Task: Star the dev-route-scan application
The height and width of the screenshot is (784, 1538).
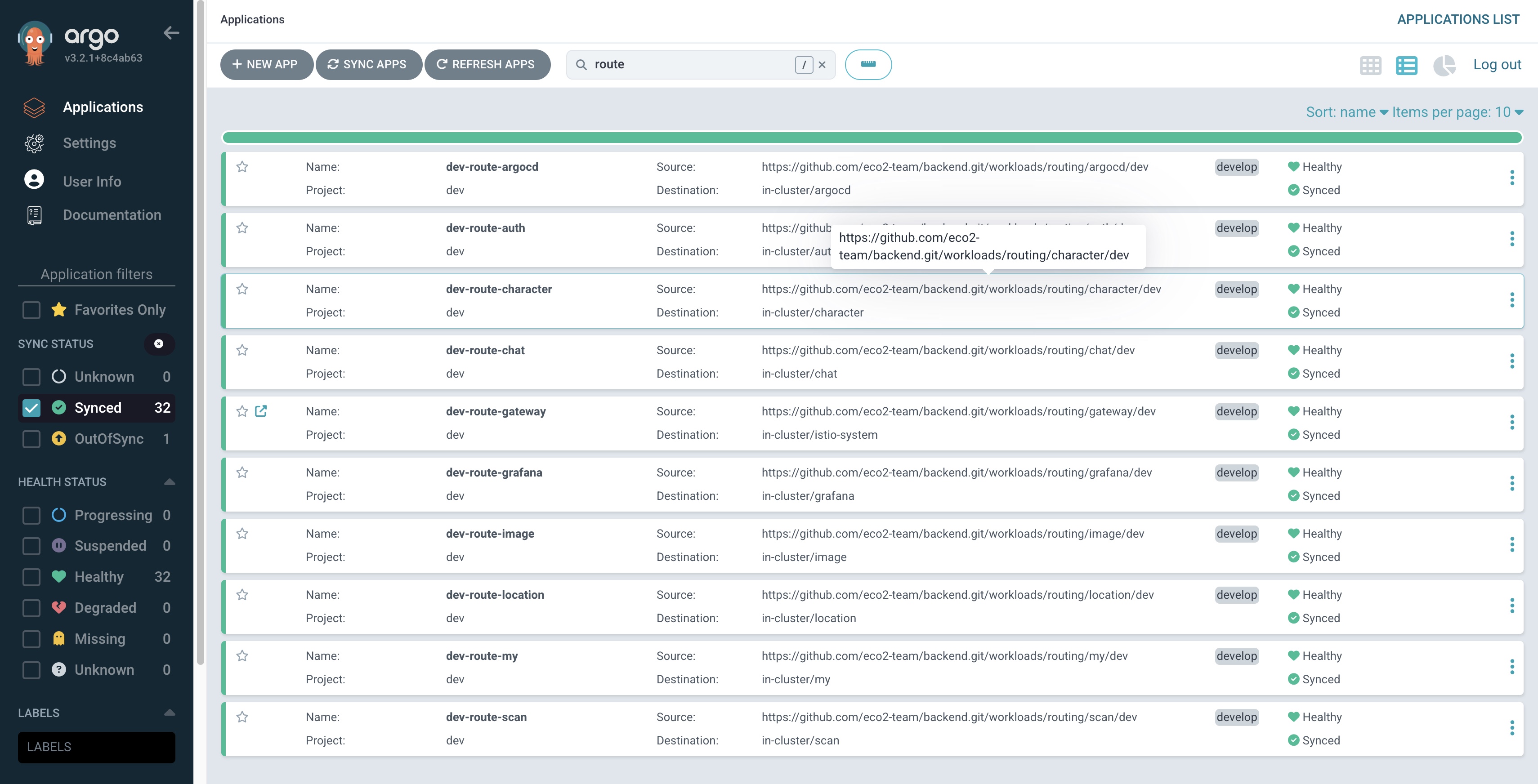Action: pos(242,717)
